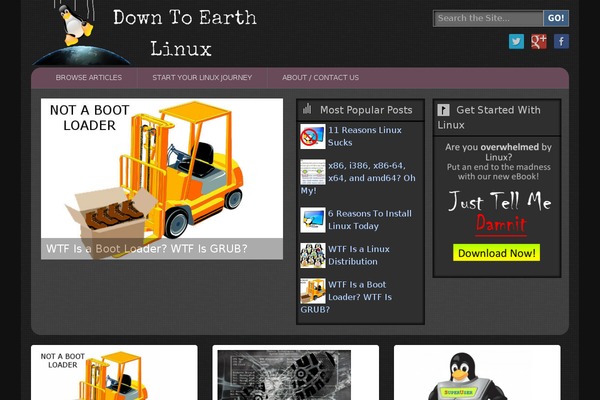Open the x86, i386, x86-64 post thumbnail
600x400 pixels.
[x=313, y=172]
